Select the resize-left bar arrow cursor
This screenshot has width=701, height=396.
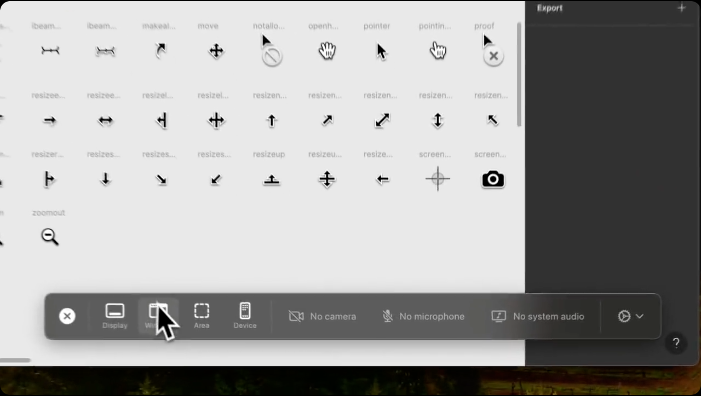161,120
